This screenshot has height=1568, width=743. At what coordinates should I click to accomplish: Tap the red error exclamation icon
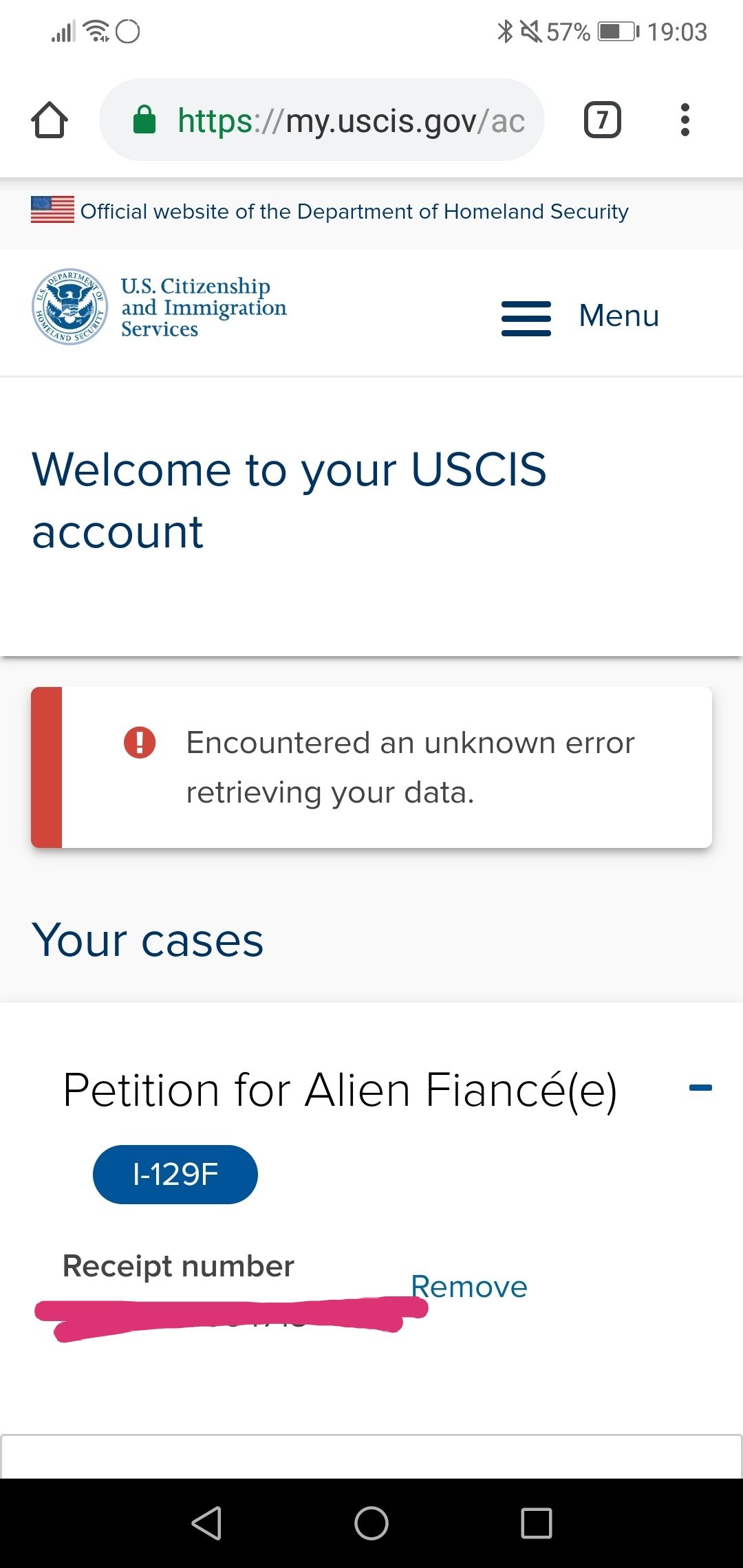pyautogui.click(x=140, y=743)
